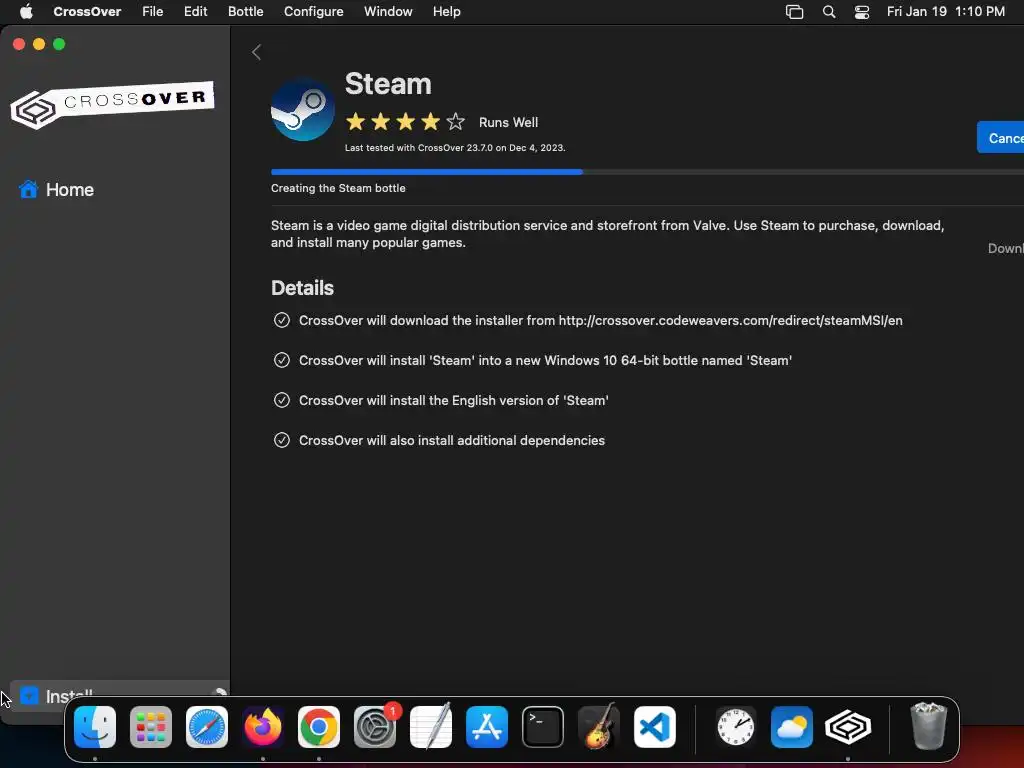
Task: Open Terminal from the Dock
Action: pos(543,727)
